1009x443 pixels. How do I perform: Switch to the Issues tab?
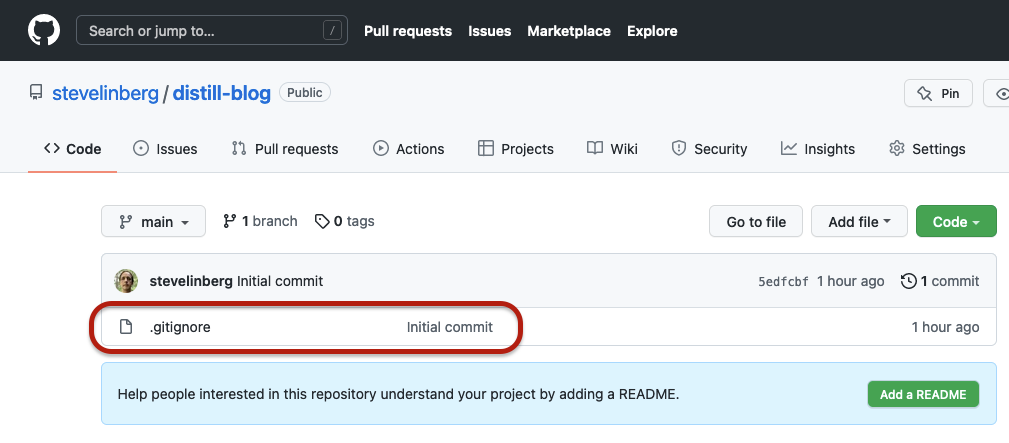click(165, 149)
